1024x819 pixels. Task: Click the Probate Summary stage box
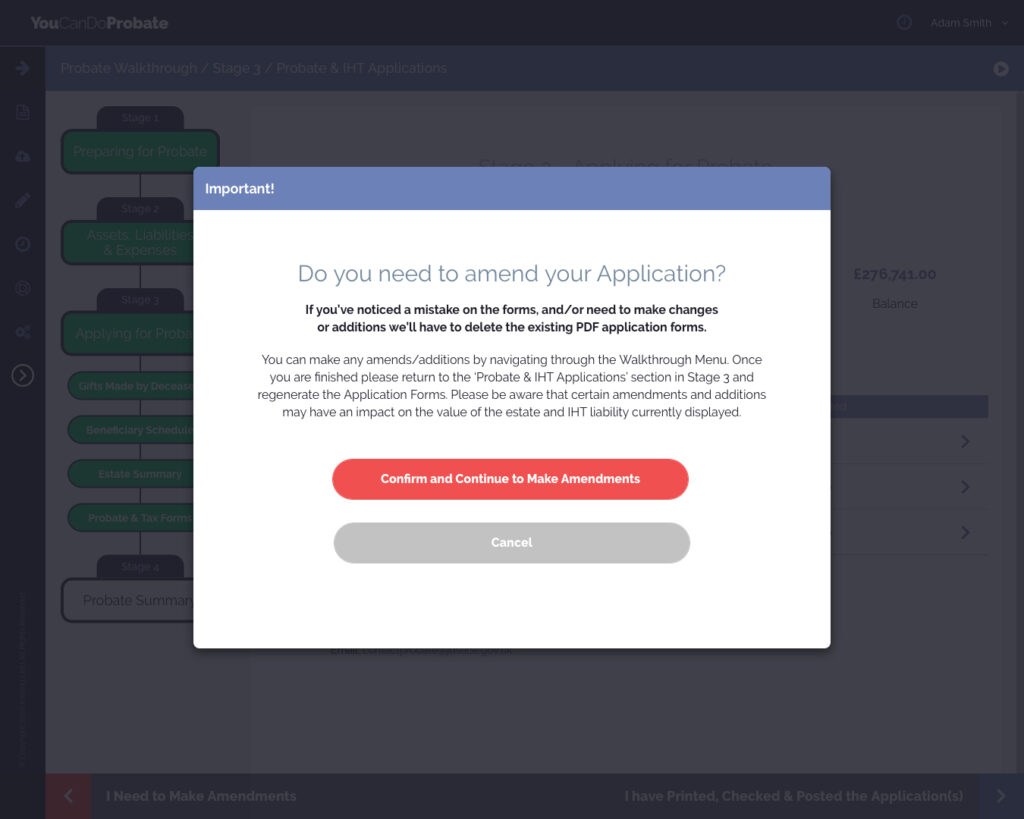click(x=128, y=600)
